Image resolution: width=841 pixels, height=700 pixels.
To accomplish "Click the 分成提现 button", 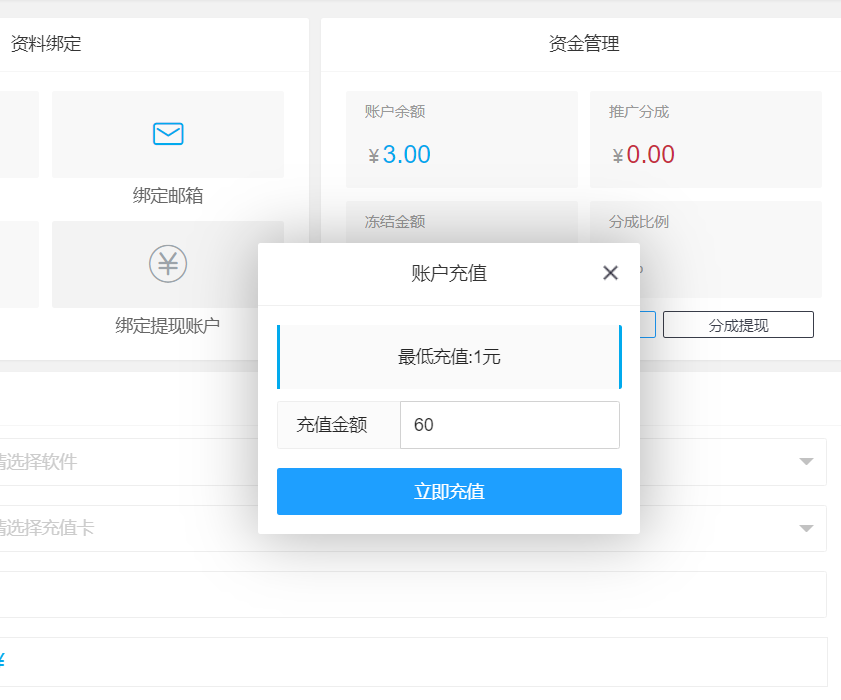I will 738,325.
